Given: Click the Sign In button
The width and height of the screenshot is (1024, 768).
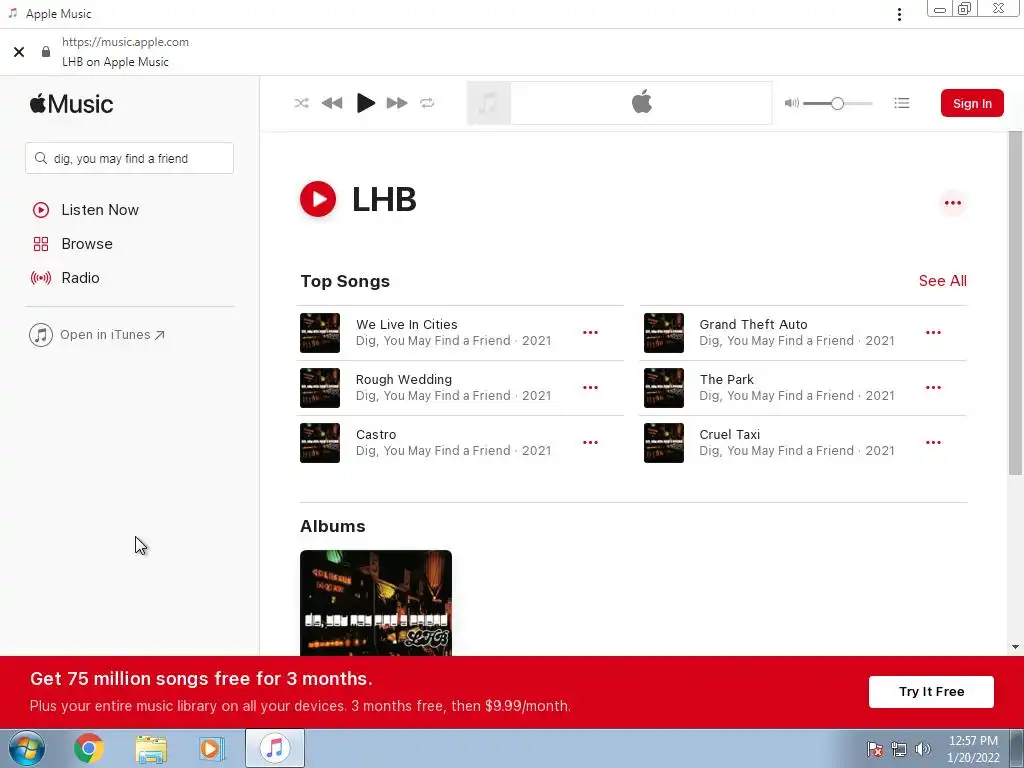Looking at the screenshot, I should pyautogui.click(x=972, y=103).
